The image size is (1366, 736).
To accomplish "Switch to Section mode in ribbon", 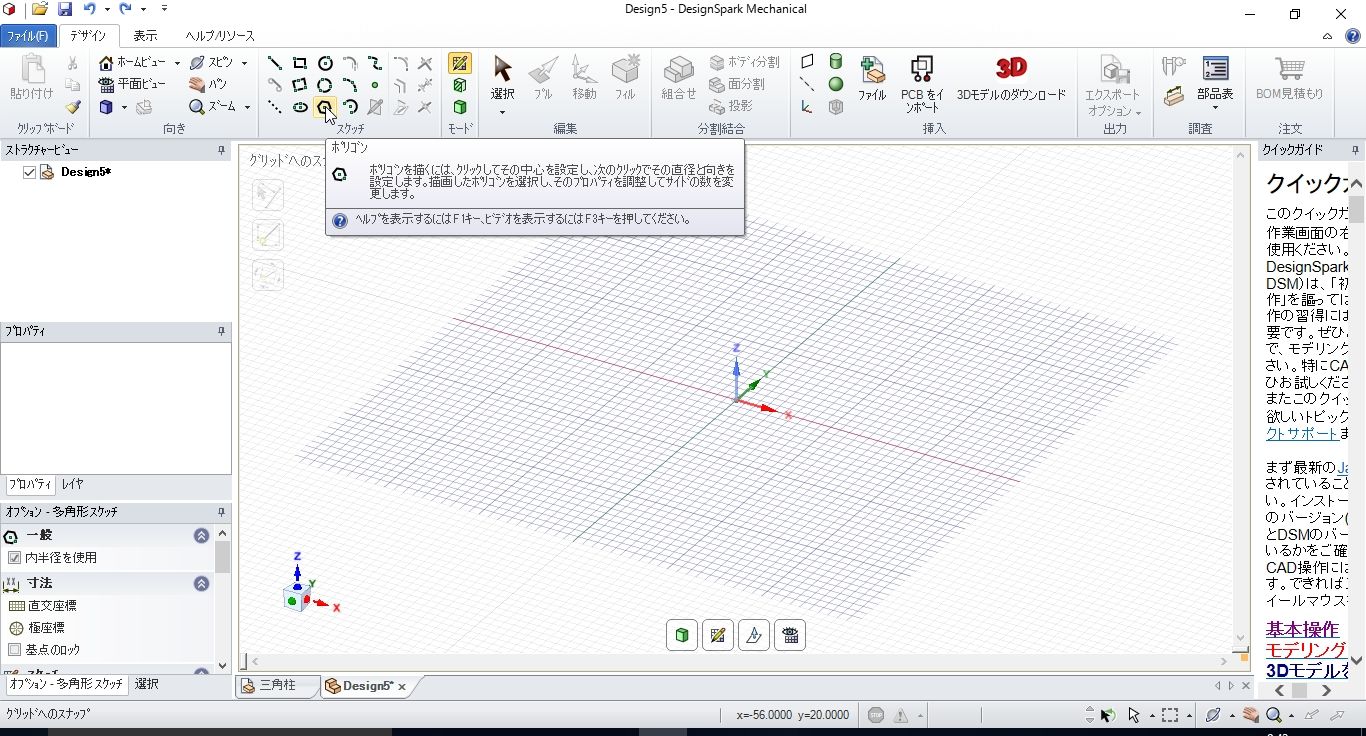I will pos(460,85).
